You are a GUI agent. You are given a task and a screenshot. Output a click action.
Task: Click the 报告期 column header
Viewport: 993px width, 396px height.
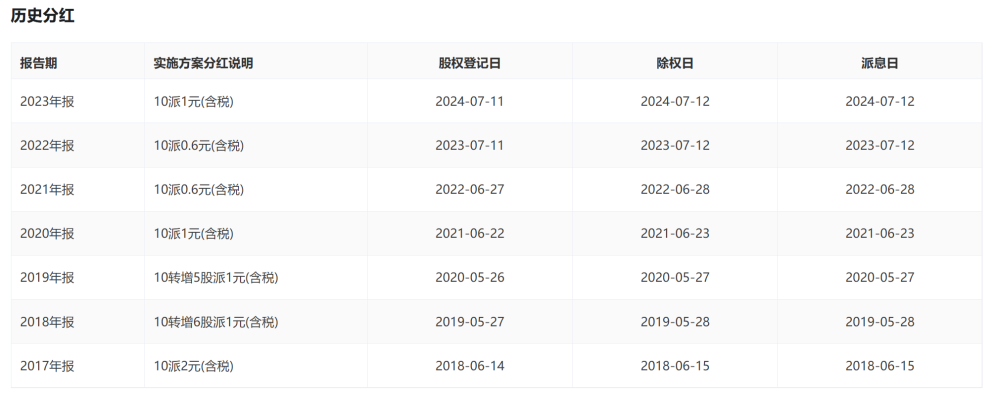39,63
